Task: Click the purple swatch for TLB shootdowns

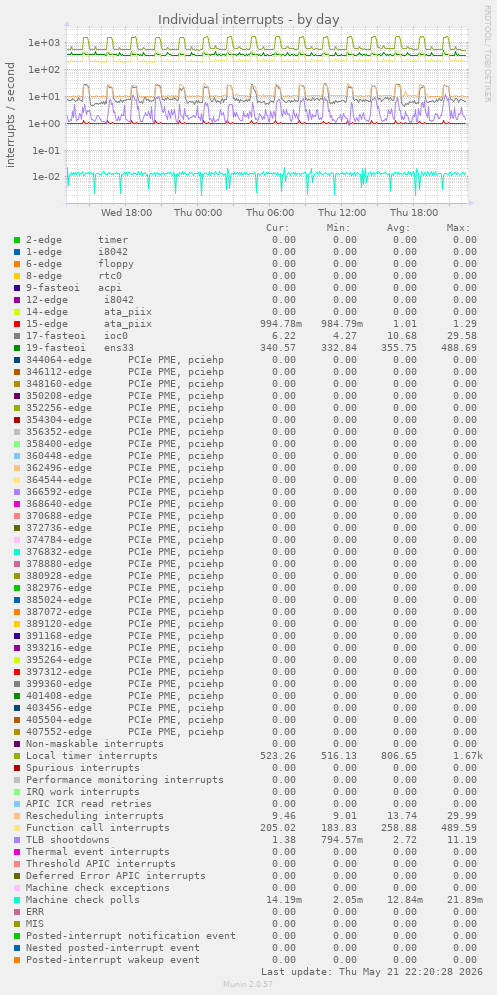Action: [17, 840]
